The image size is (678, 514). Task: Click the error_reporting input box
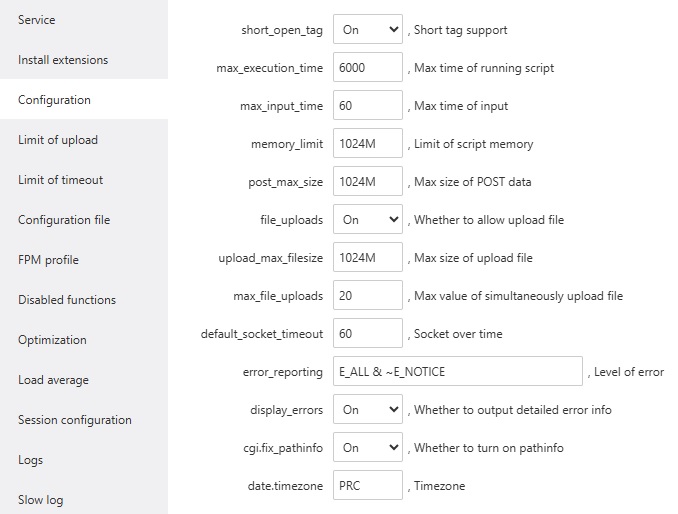457,372
